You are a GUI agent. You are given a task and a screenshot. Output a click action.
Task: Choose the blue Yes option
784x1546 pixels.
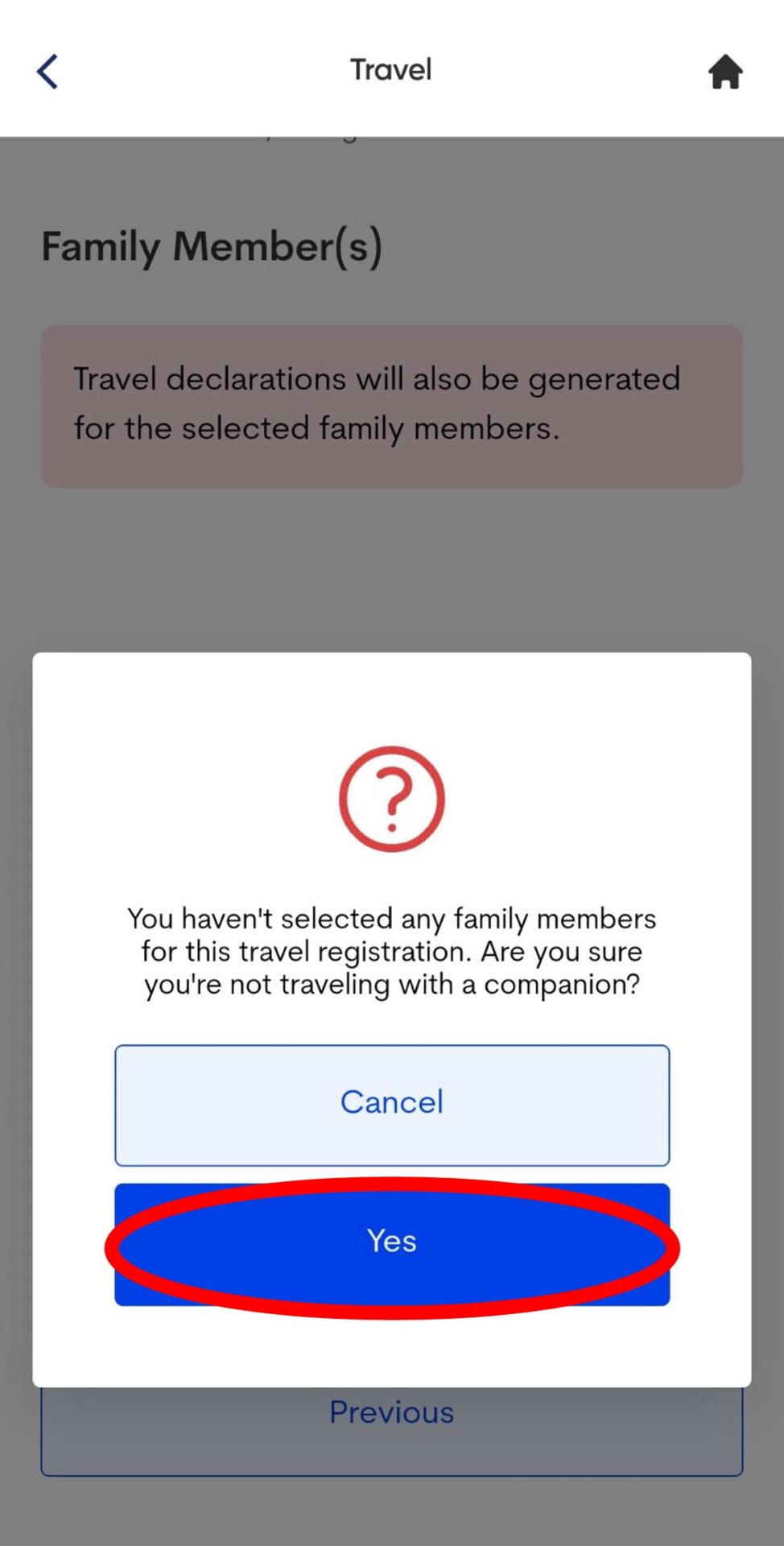point(392,1244)
